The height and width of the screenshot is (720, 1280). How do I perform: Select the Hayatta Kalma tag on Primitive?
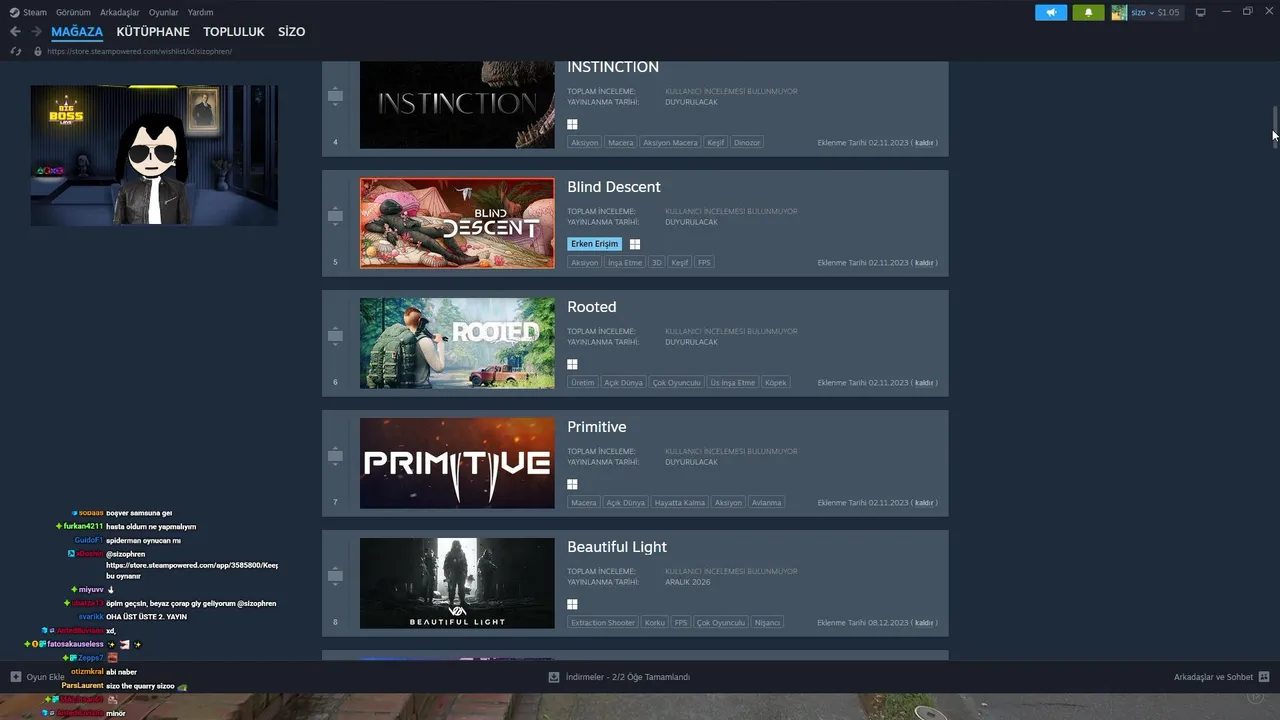(680, 503)
